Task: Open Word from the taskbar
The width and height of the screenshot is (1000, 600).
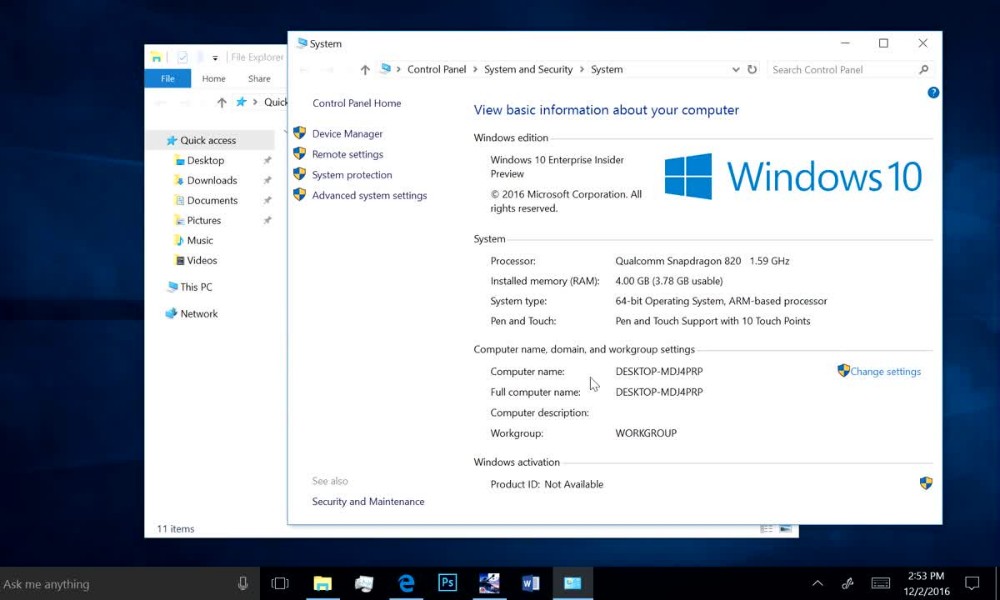Action: 530,583
